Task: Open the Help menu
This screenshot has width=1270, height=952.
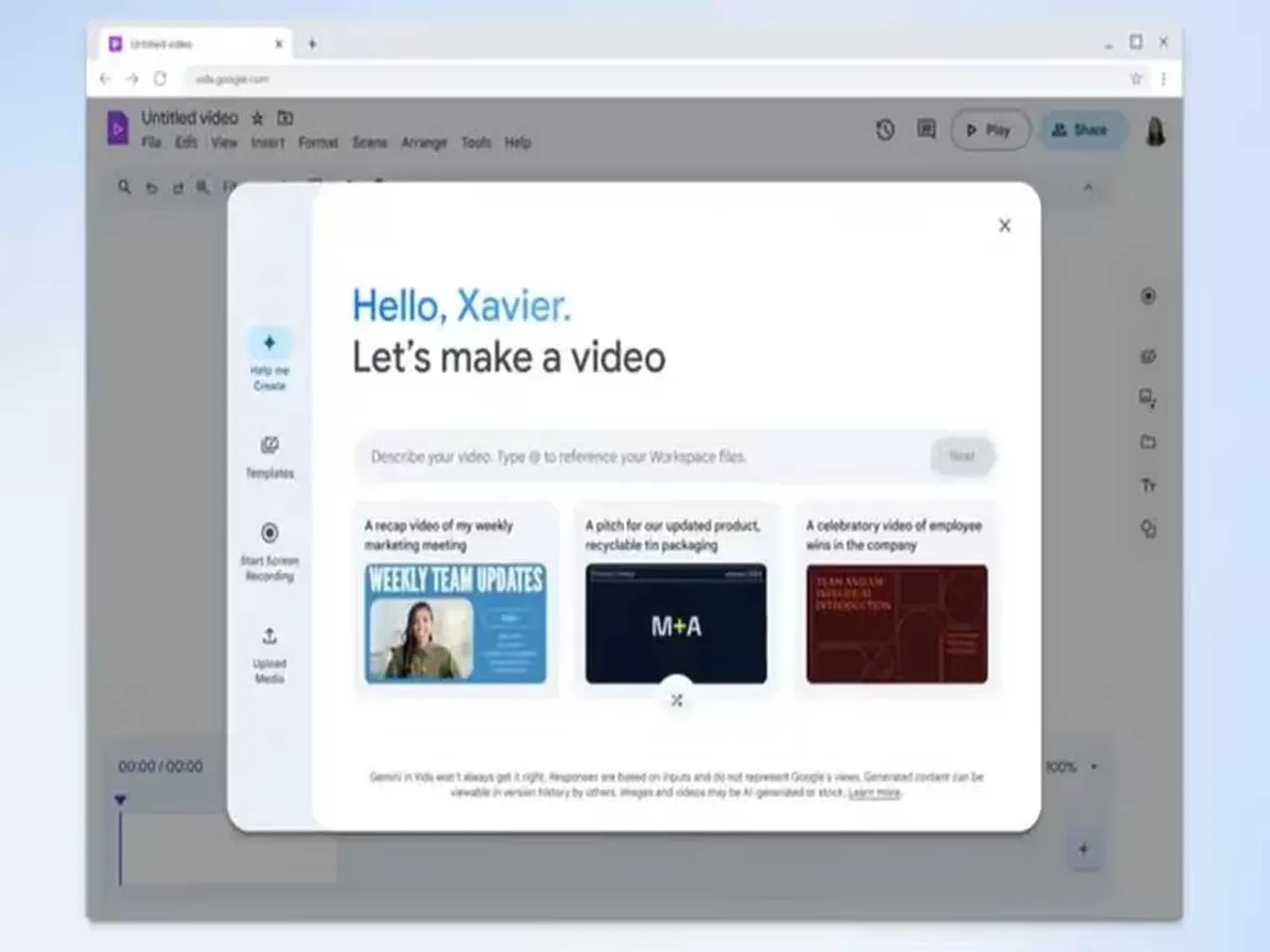Action: (517, 143)
